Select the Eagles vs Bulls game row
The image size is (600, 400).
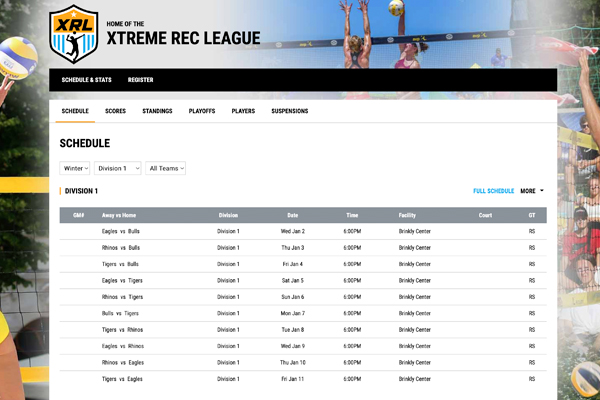click(121, 231)
